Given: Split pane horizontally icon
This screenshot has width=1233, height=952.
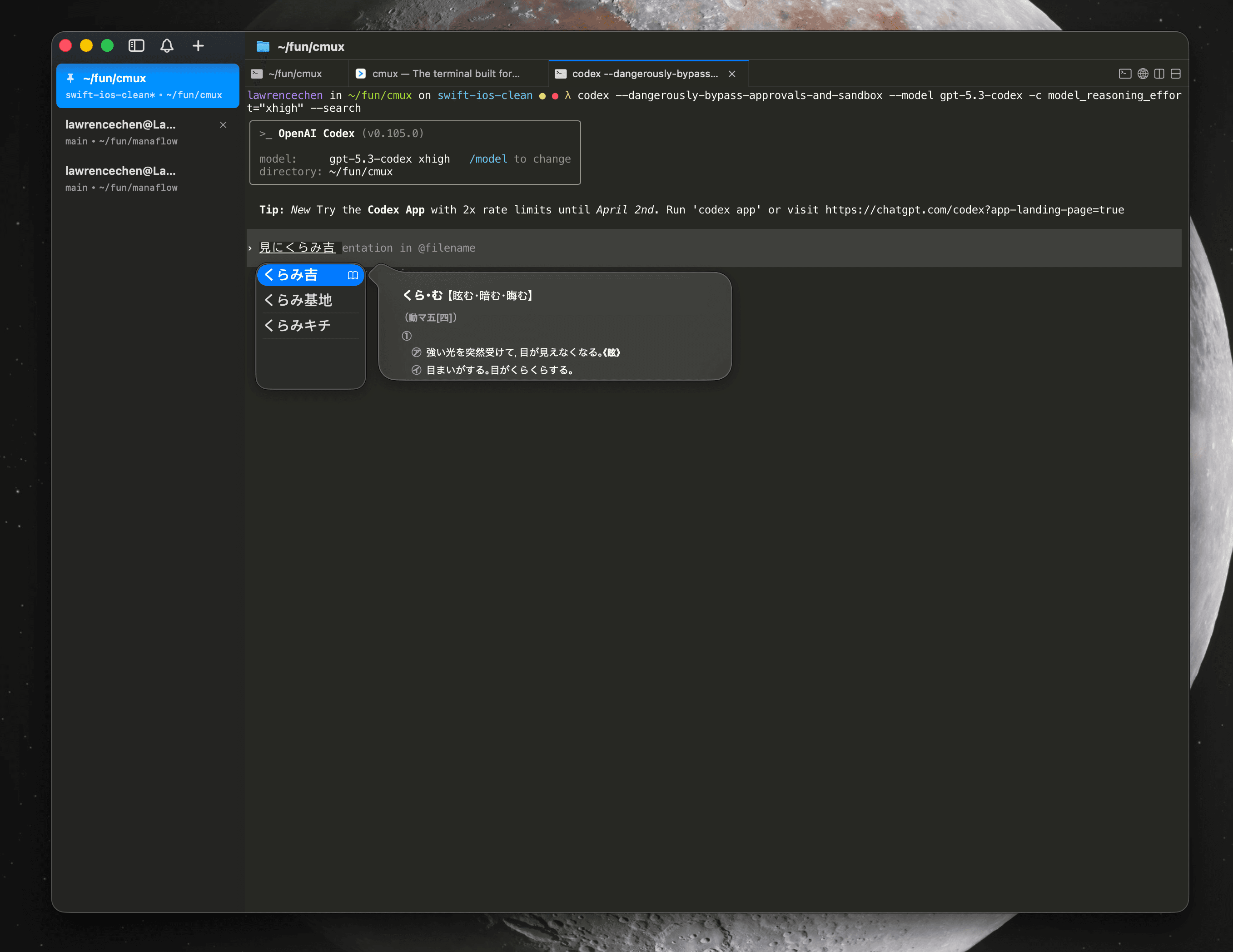Looking at the screenshot, I should (1176, 74).
